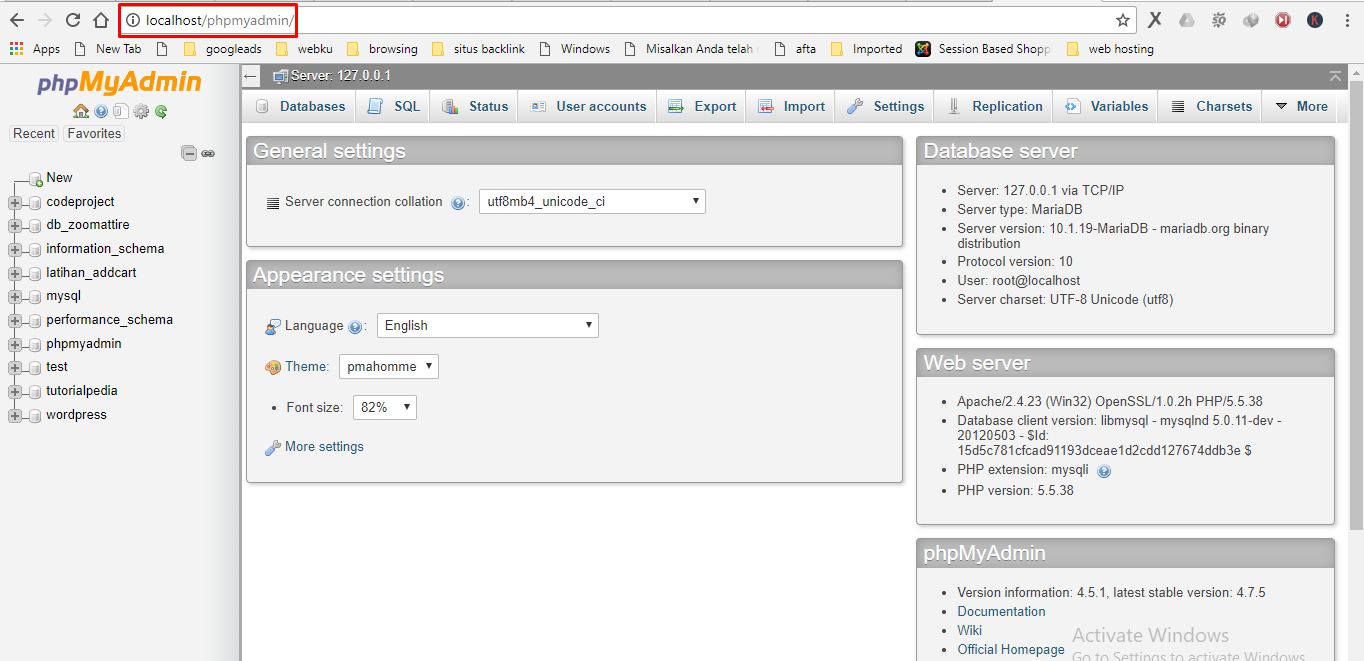Open the Language dropdown
This screenshot has width=1364, height=661.
(487, 325)
